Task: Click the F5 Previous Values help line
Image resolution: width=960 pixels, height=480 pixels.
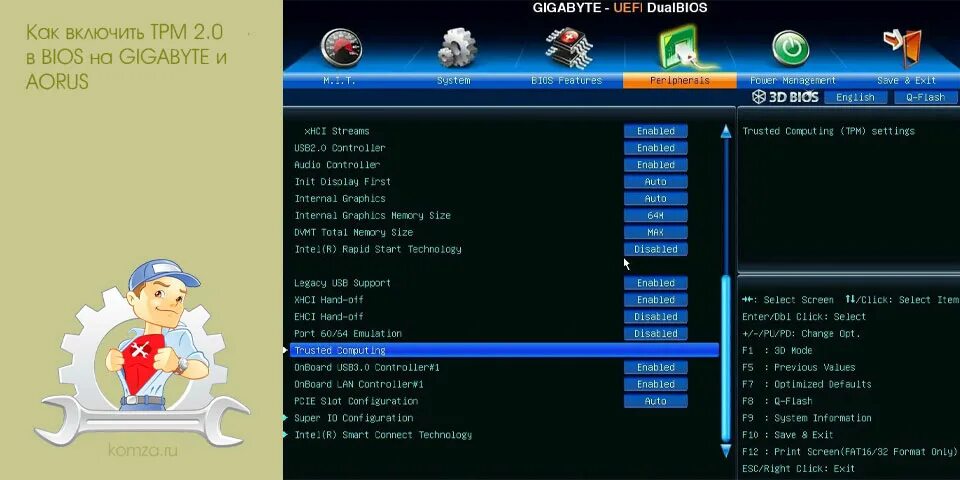Action: (x=798, y=367)
